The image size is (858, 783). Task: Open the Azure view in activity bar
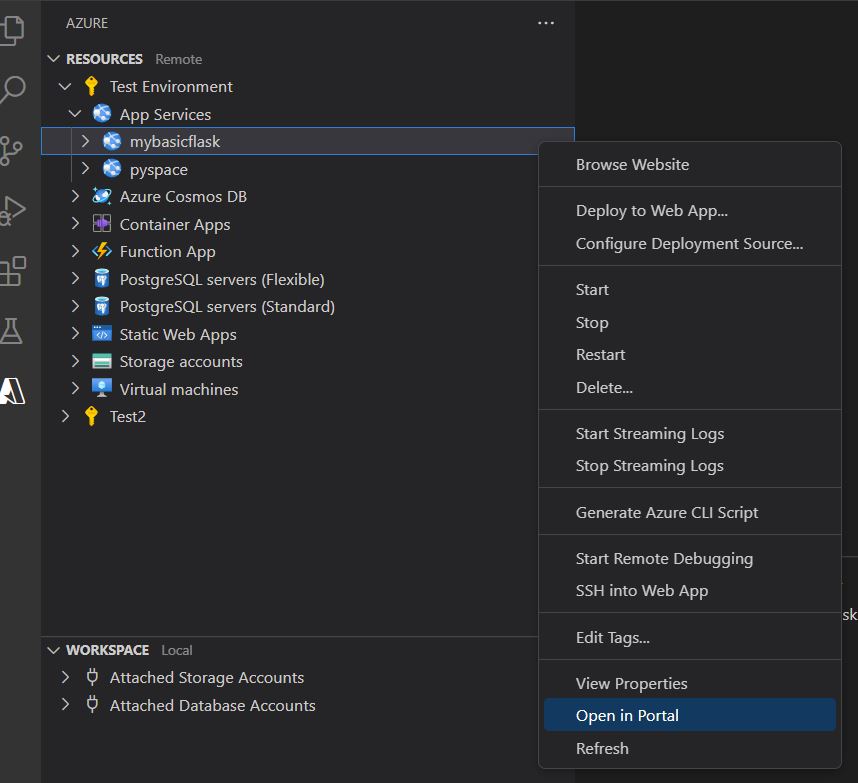pos(13,391)
